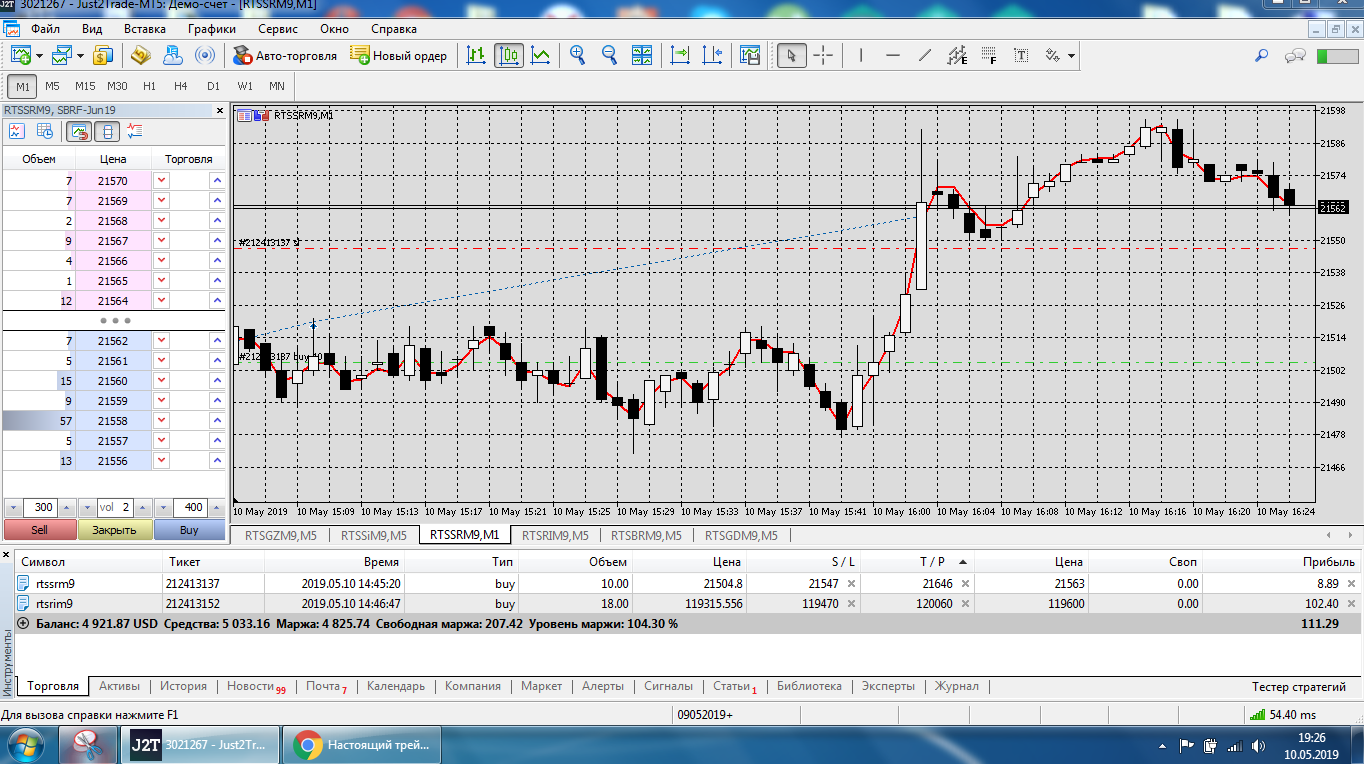Switch chart to line chart view
This screenshot has height=764, width=1364.
coord(541,55)
